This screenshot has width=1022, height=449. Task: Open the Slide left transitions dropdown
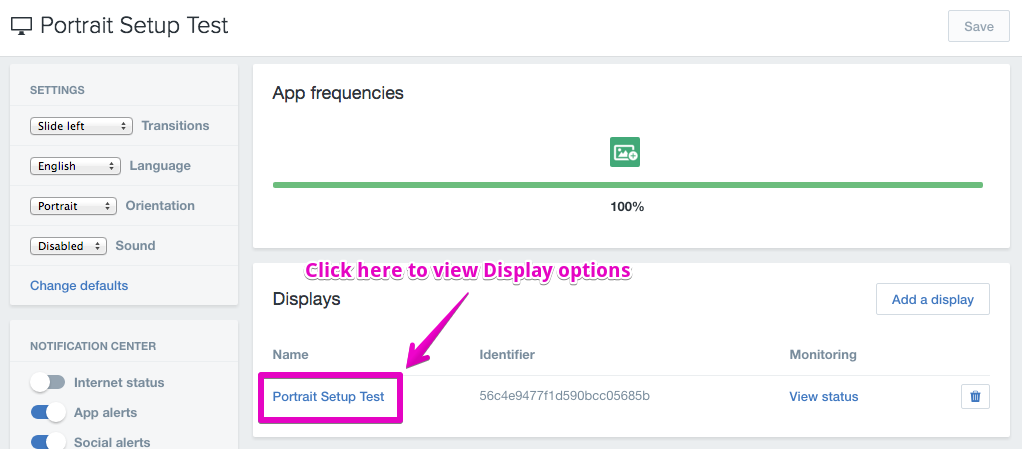click(81, 126)
